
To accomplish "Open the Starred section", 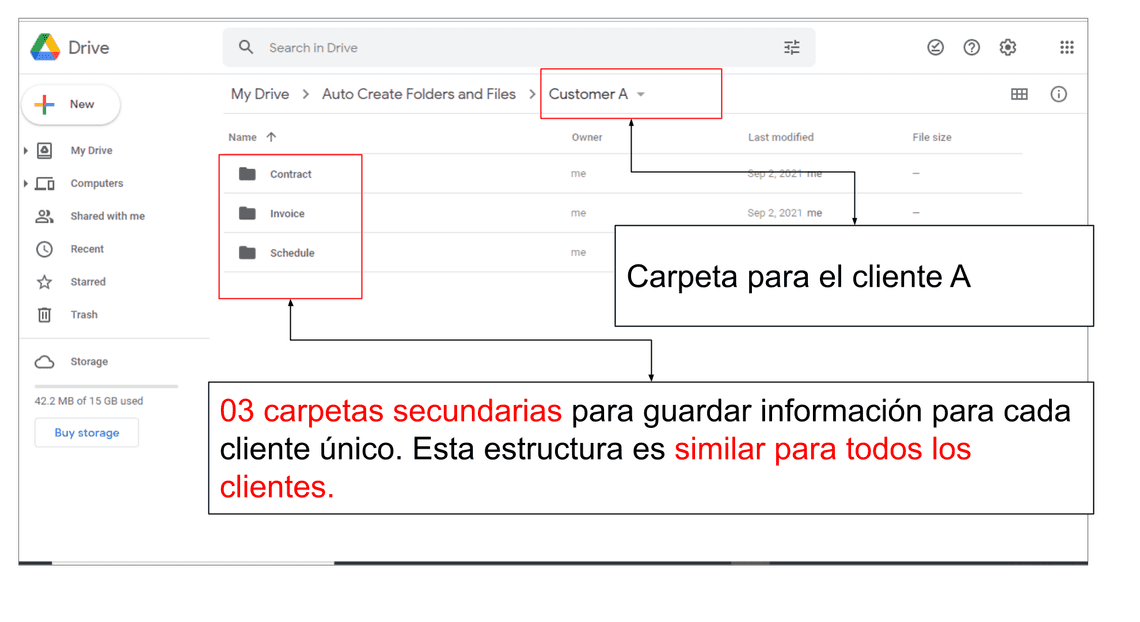I will tap(88, 282).
